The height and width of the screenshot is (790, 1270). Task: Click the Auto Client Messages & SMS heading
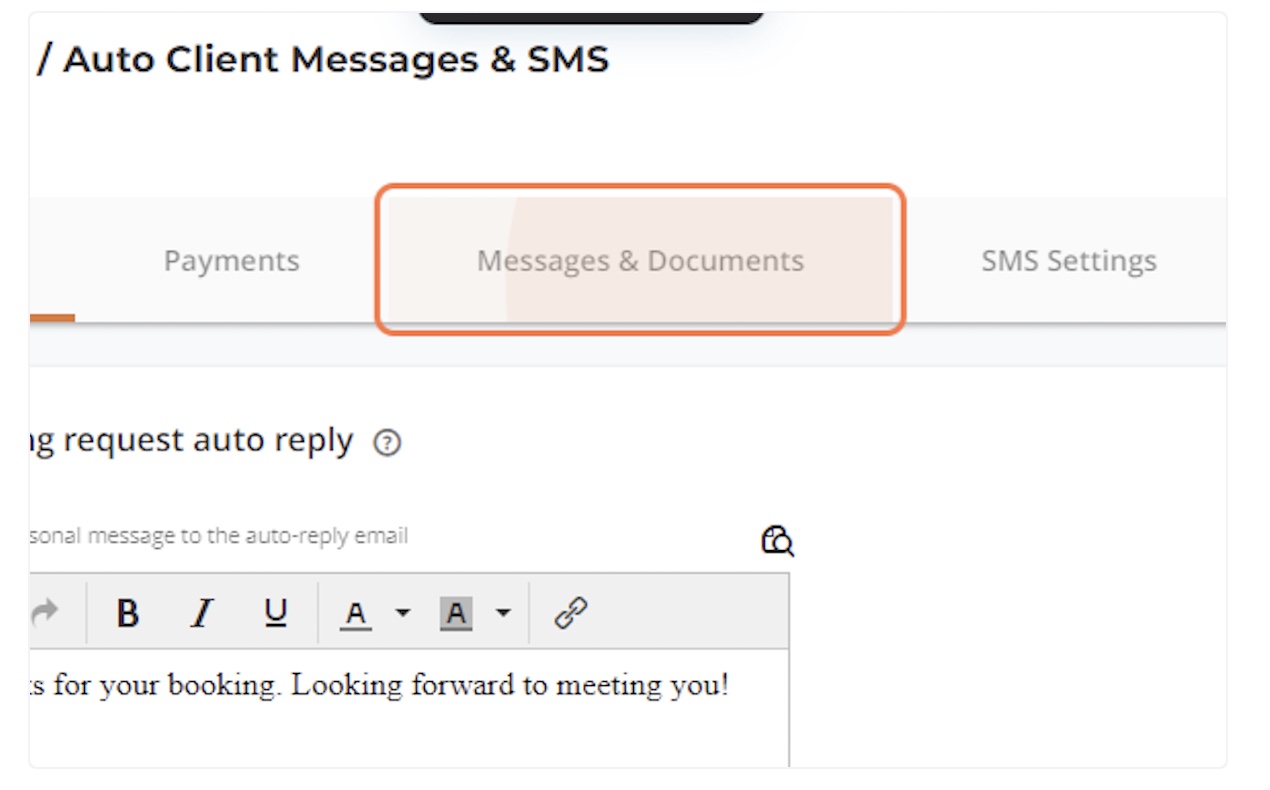(335, 60)
